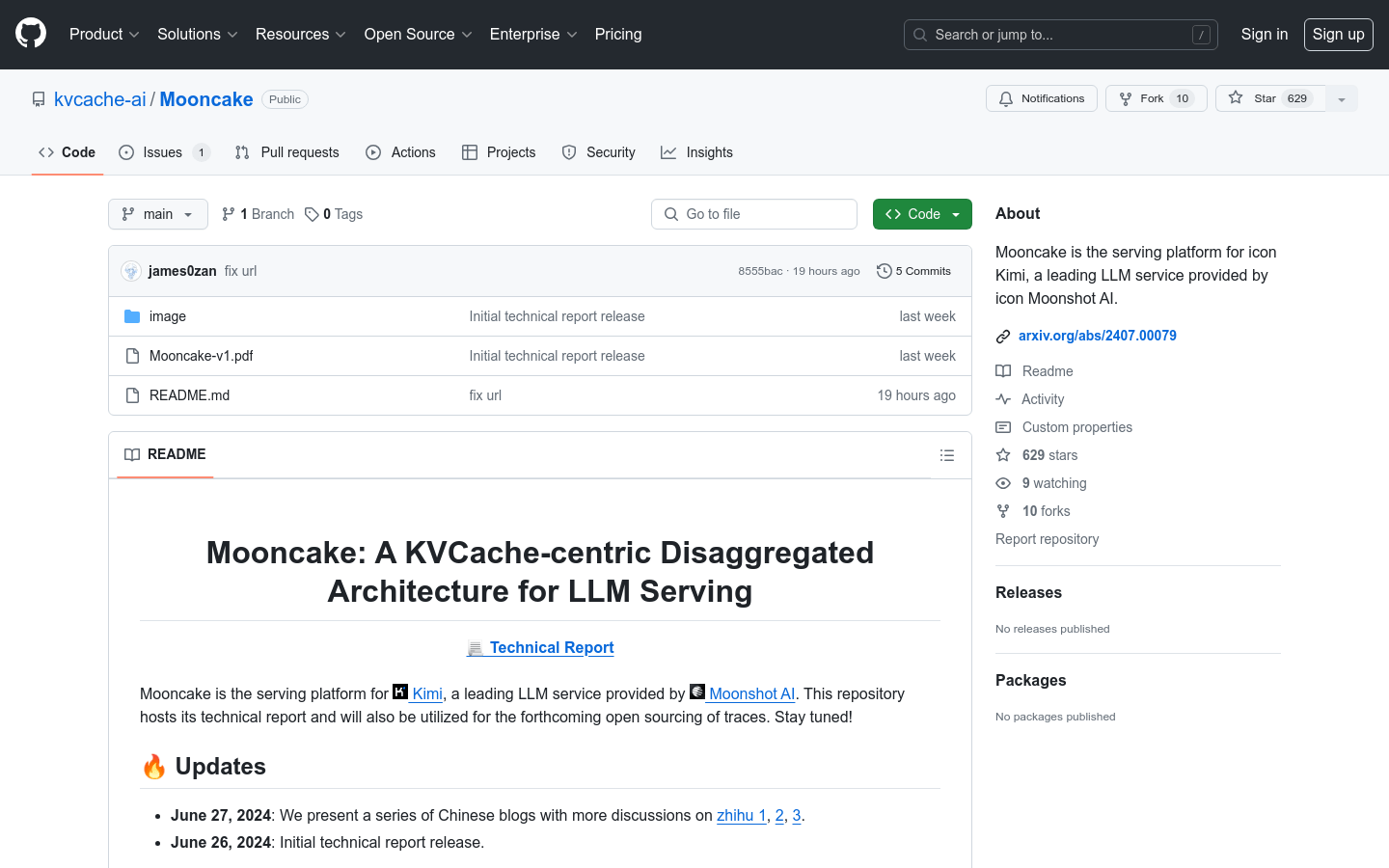Click the GitHub logo home icon

click(31, 34)
